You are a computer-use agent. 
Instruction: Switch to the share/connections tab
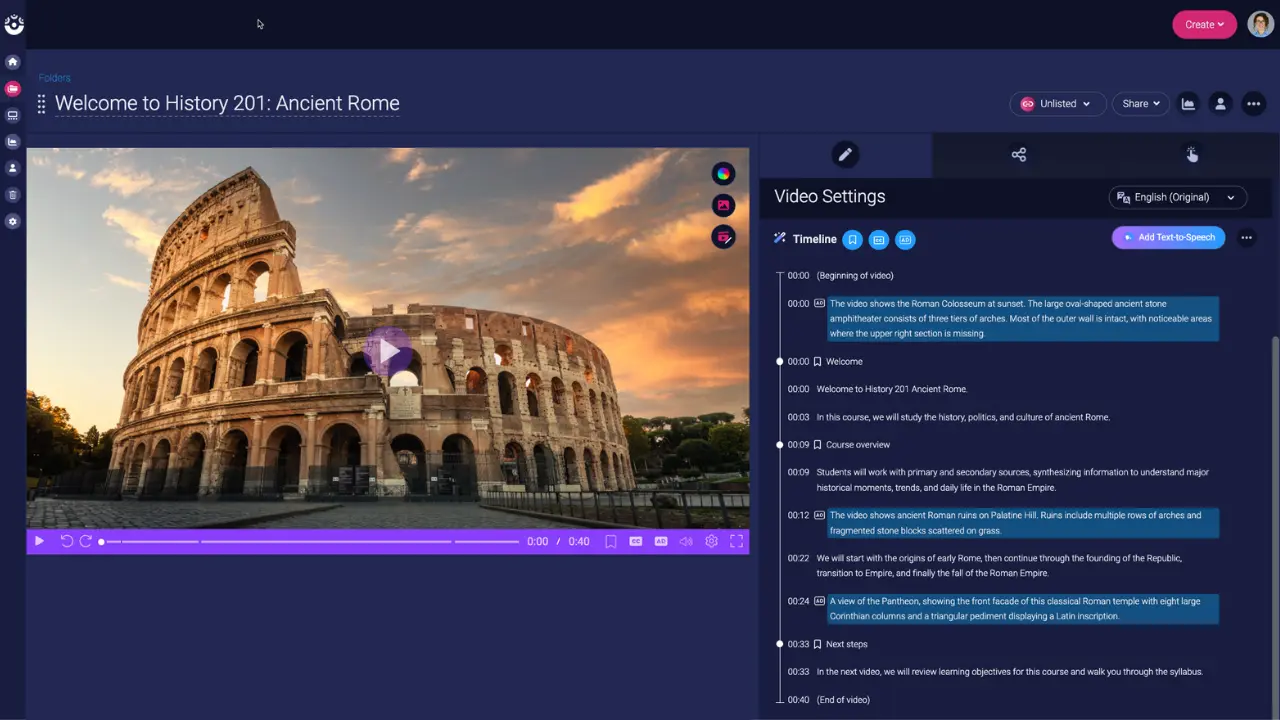point(1018,155)
